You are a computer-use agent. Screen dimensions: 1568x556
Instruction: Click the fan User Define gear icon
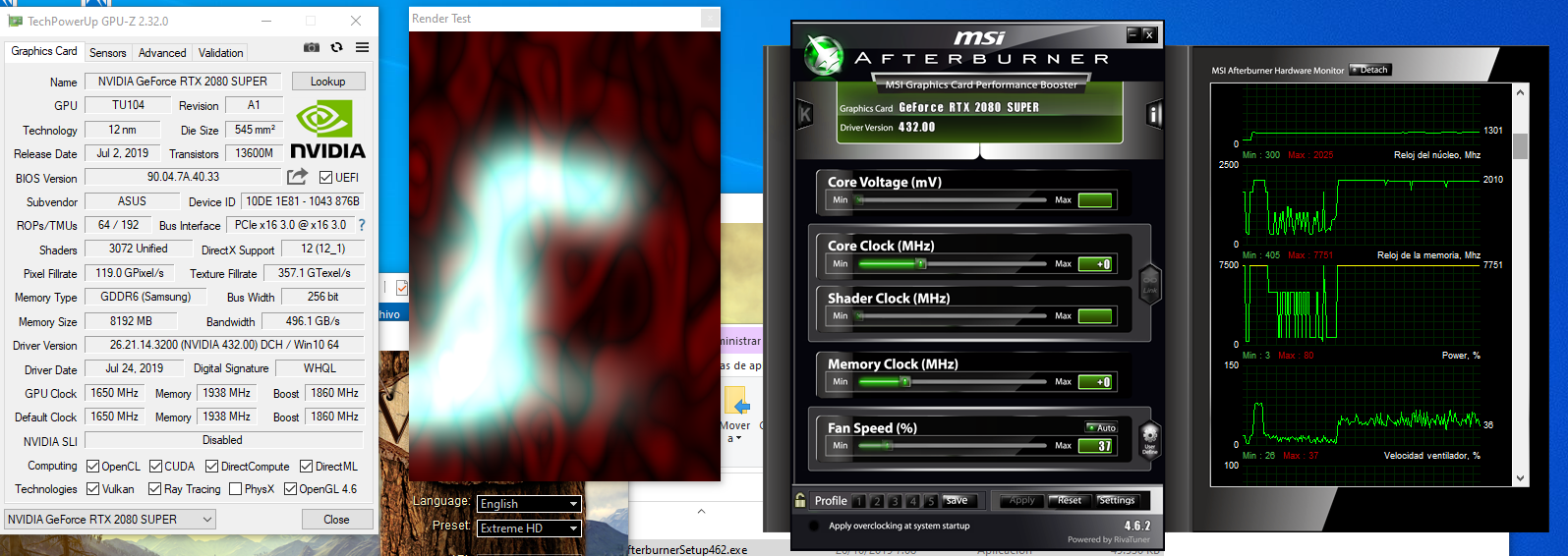tap(1149, 438)
